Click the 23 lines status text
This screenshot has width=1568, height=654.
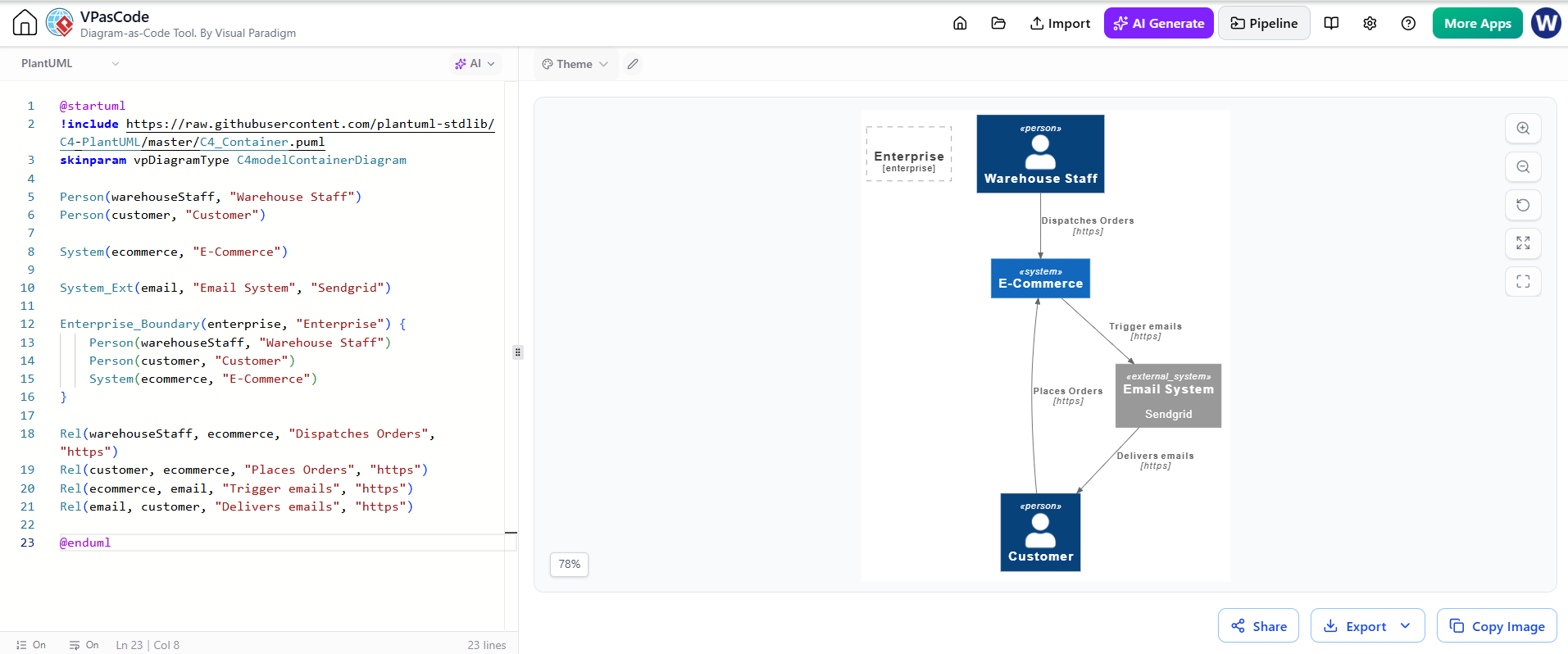click(x=487, y=645)
